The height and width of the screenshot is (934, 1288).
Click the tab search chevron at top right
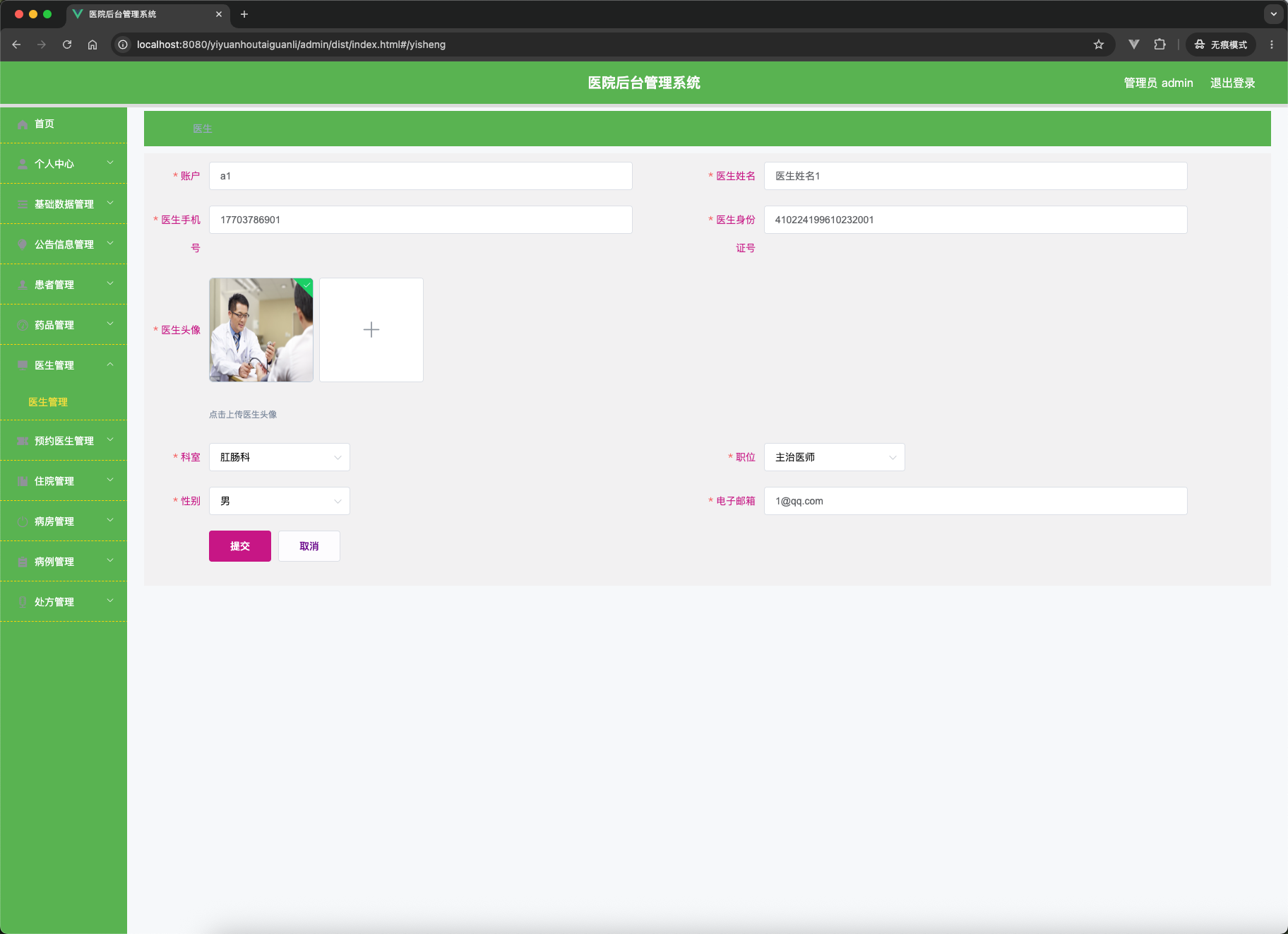click(x=1274, y=14)
